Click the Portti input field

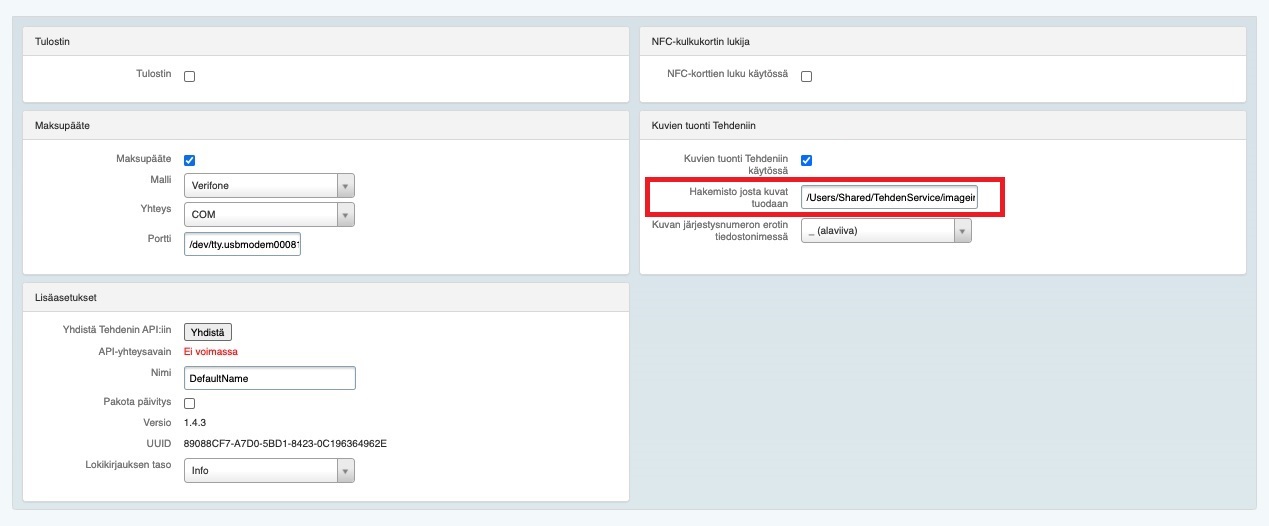click(243, 243)
